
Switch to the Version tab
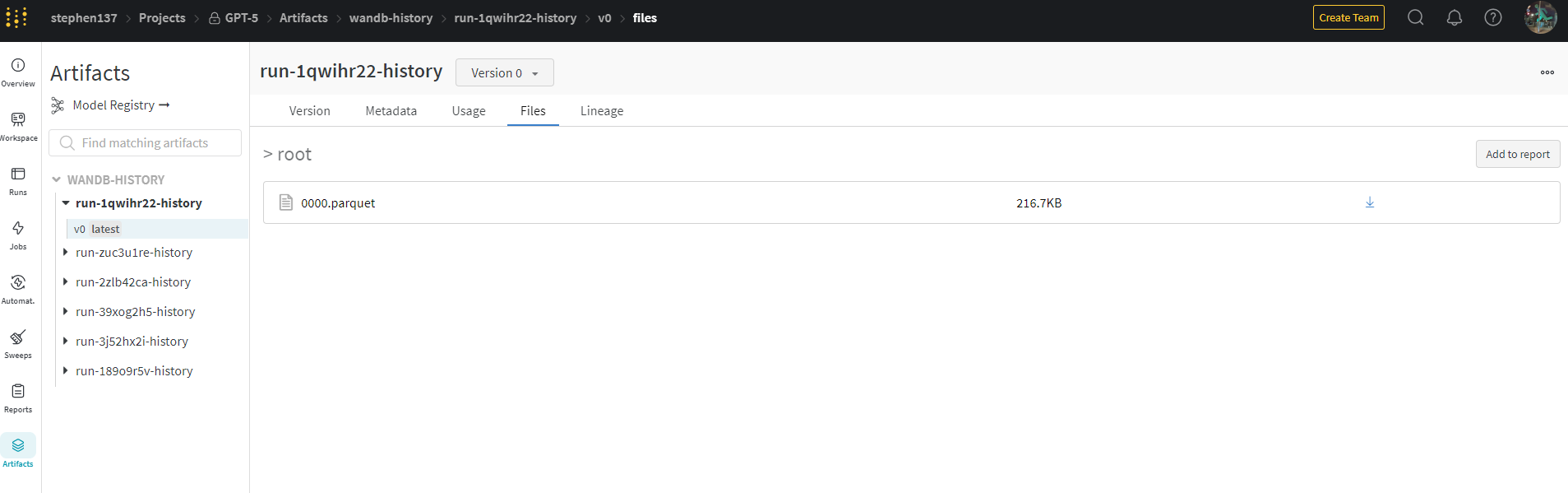pos(310,111)
